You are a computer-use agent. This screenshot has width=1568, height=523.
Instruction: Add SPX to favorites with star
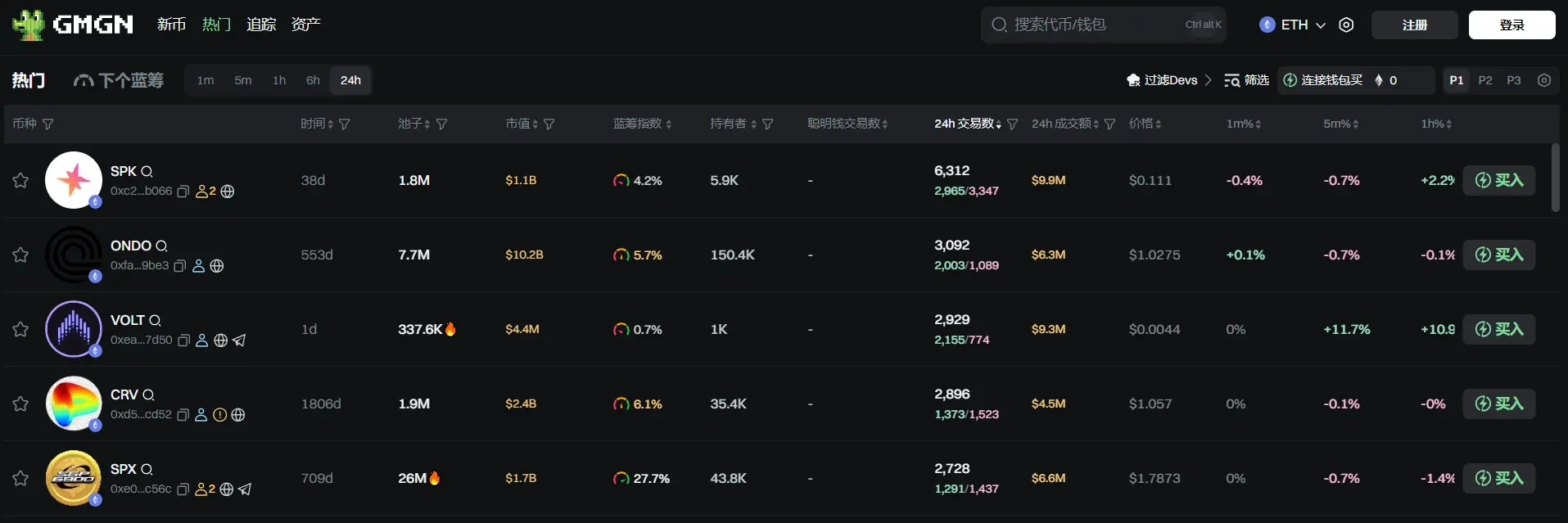click(20, 478)
